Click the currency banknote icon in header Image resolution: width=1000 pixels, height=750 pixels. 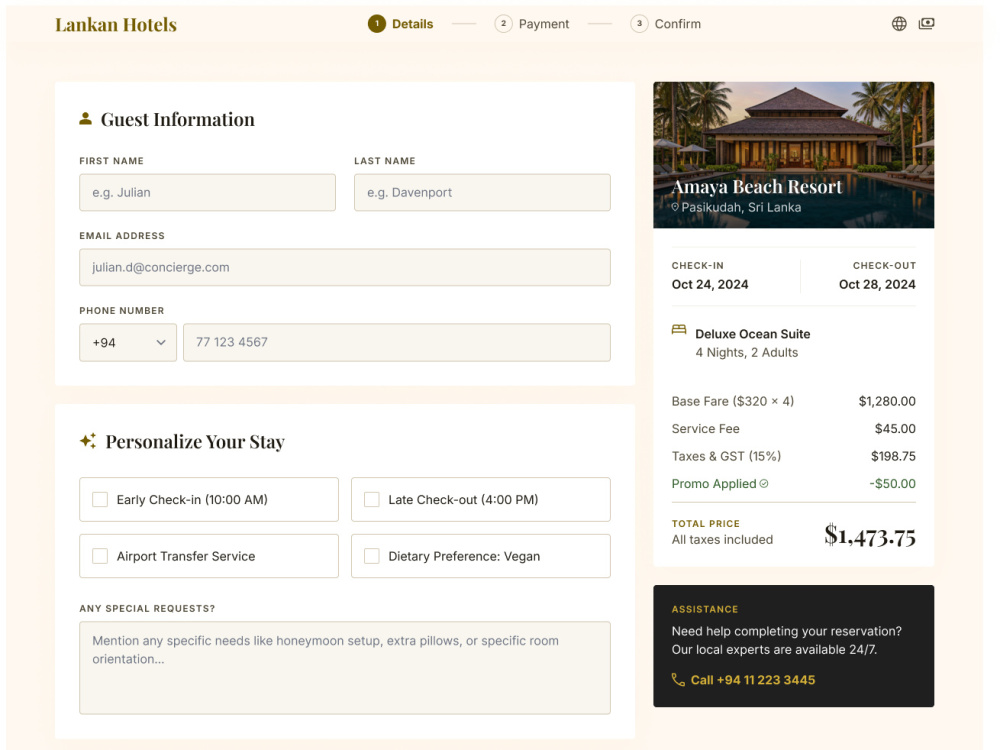[927, 24]
